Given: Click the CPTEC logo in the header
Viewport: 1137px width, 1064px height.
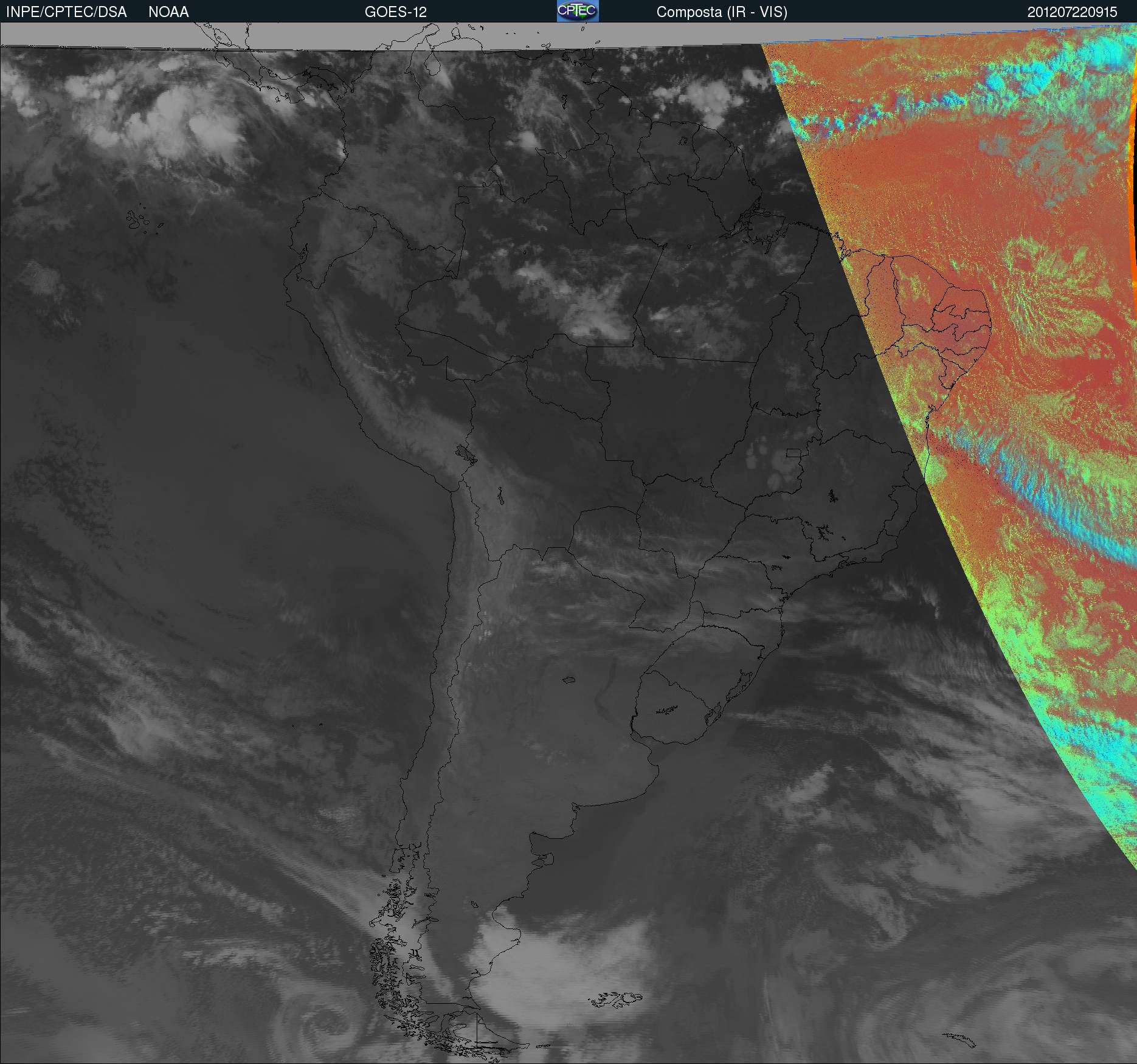Looking at the screenshot, I should (x=578, y=11).
